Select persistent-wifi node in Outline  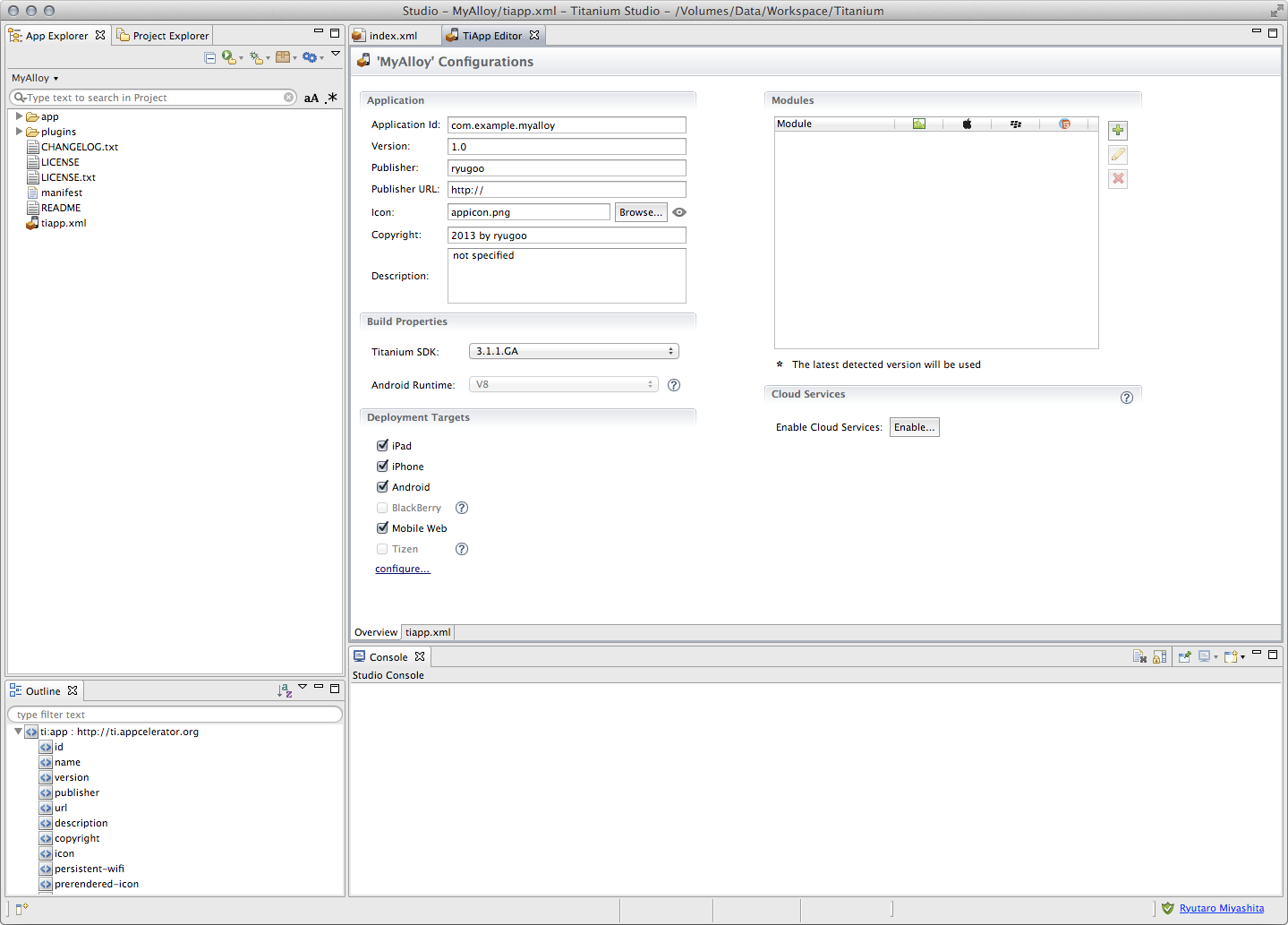pyautogui.click(x=82, y=869)
